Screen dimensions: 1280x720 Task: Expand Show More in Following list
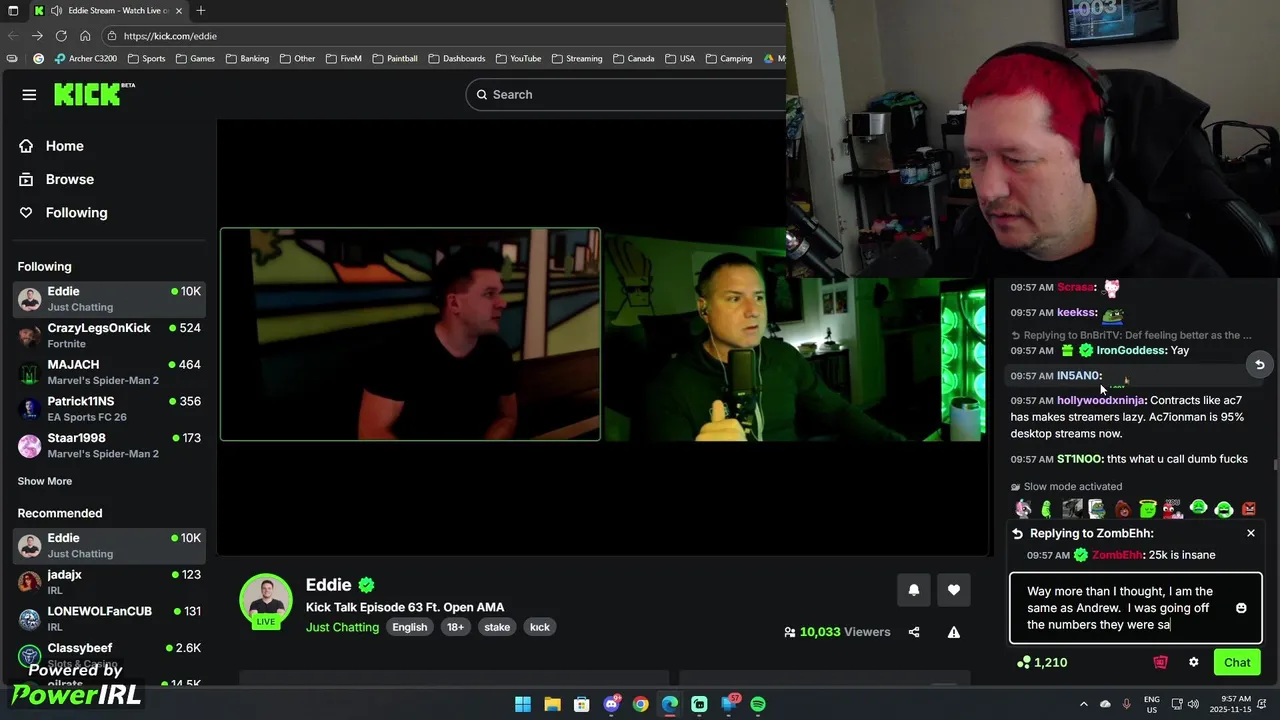[x=44, y=481]
